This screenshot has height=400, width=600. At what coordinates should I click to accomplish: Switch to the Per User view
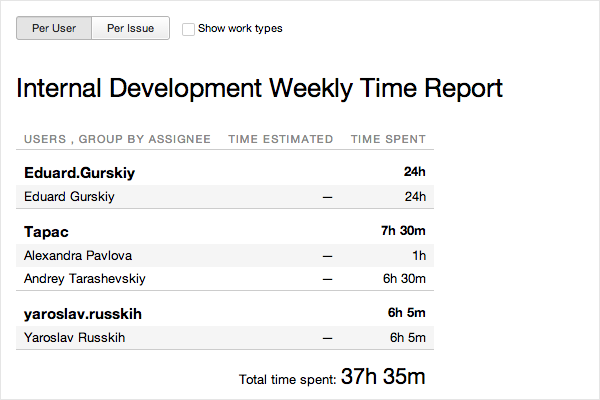[54, 28]
